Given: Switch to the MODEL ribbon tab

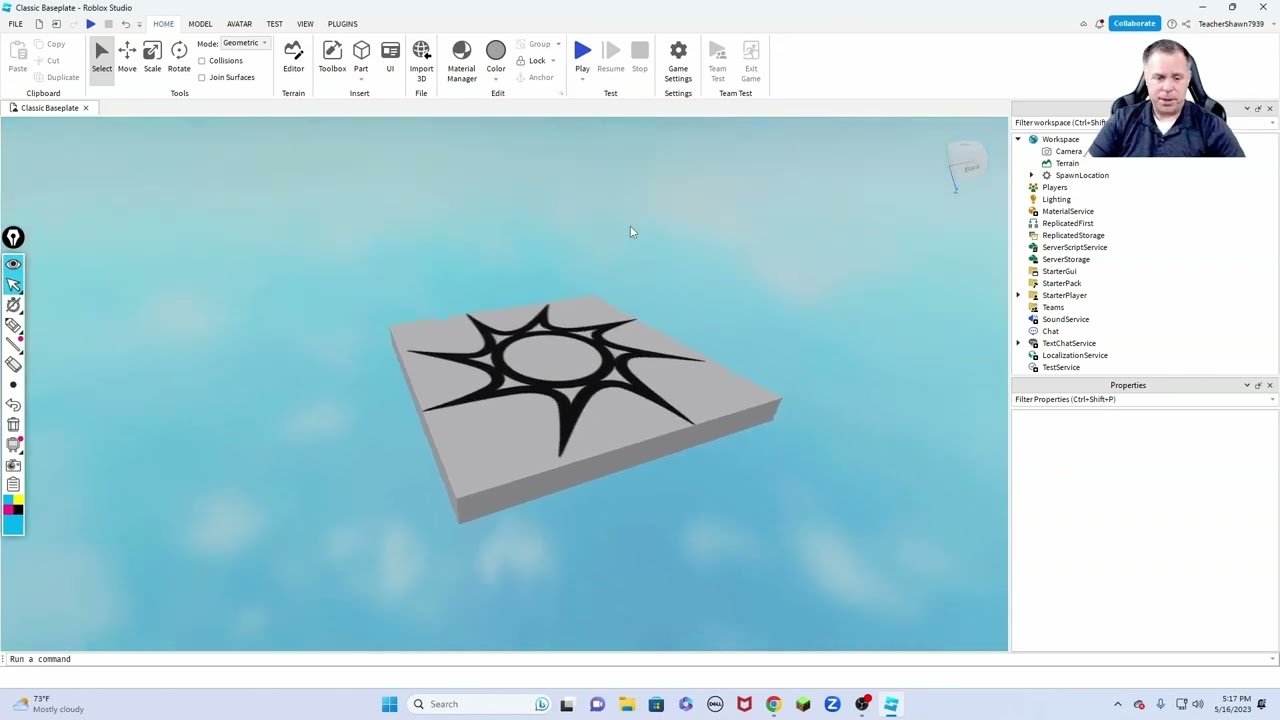Looking at the screenshot, I should [x=200, y=24].
